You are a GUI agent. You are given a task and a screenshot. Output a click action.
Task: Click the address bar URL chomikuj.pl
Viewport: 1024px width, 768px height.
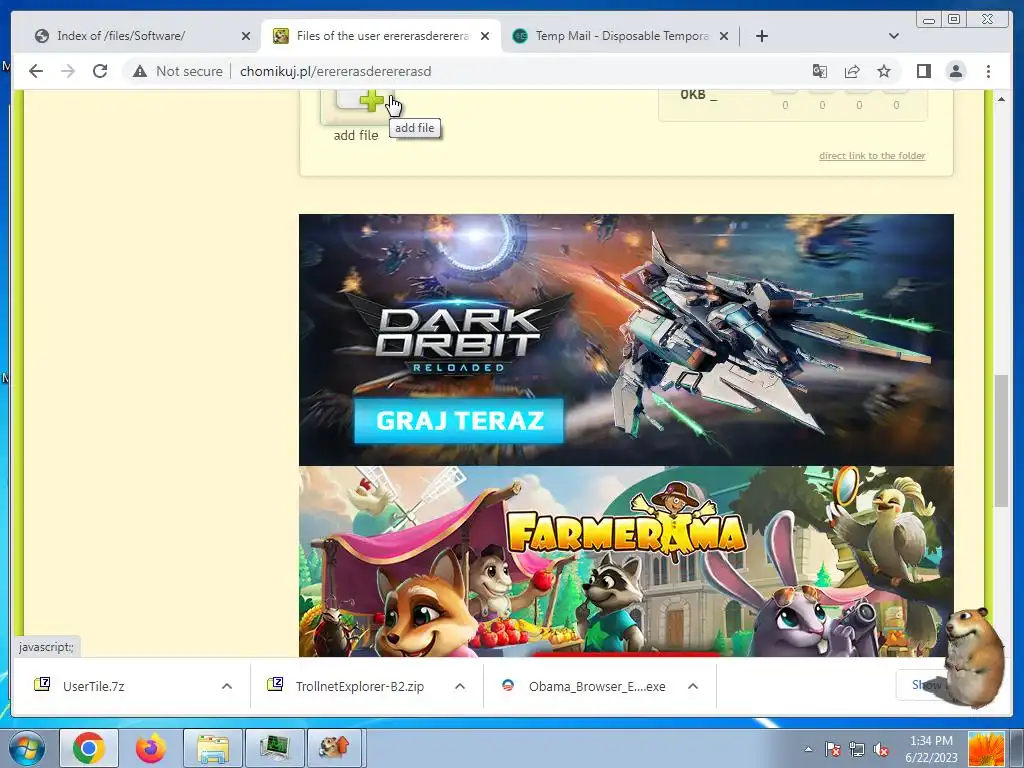pyautogui.click(x=336, y=71)
